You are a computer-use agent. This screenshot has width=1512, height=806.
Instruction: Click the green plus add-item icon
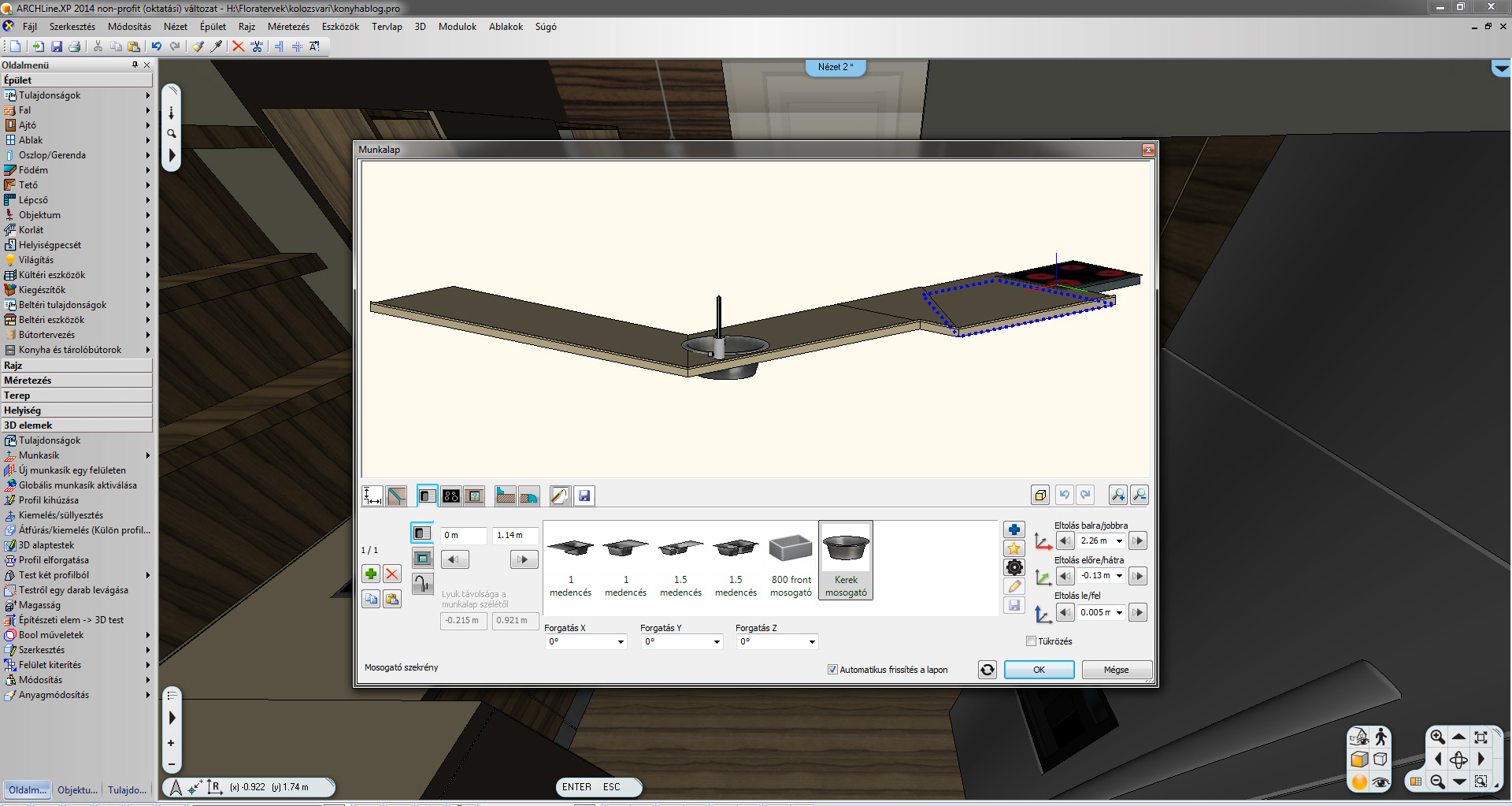(x=370, y=574)
